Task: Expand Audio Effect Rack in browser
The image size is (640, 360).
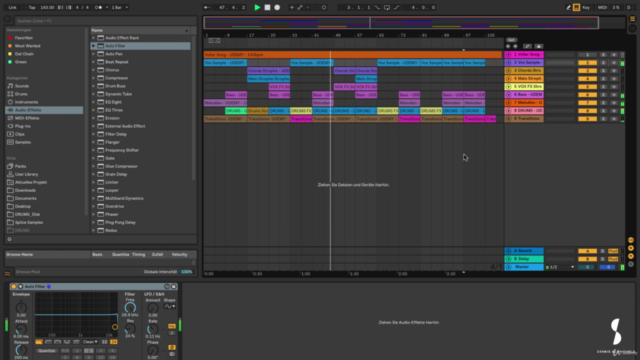Action: tap(93, 38)
